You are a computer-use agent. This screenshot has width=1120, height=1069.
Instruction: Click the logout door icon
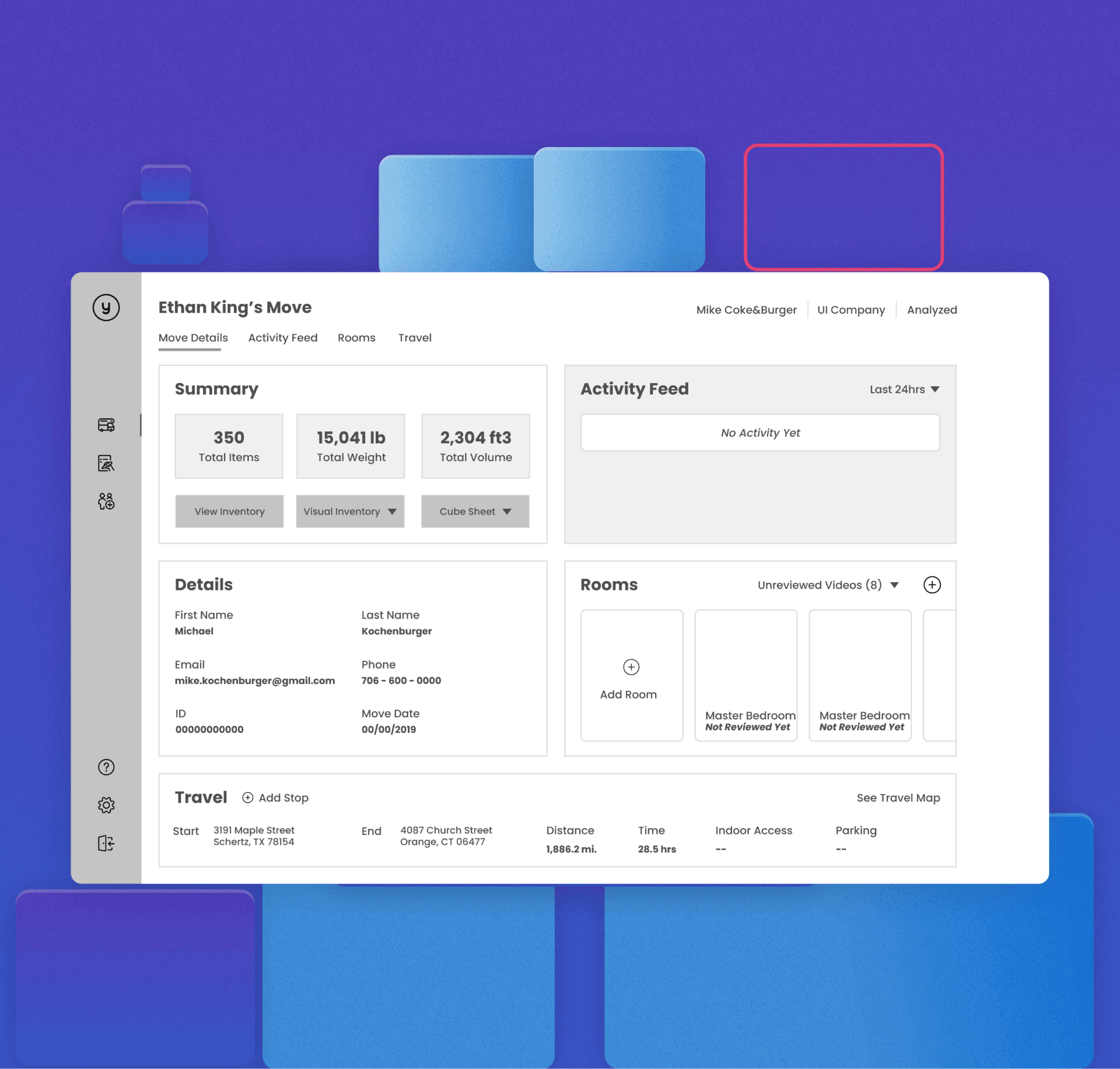click(x=106, y=843)
